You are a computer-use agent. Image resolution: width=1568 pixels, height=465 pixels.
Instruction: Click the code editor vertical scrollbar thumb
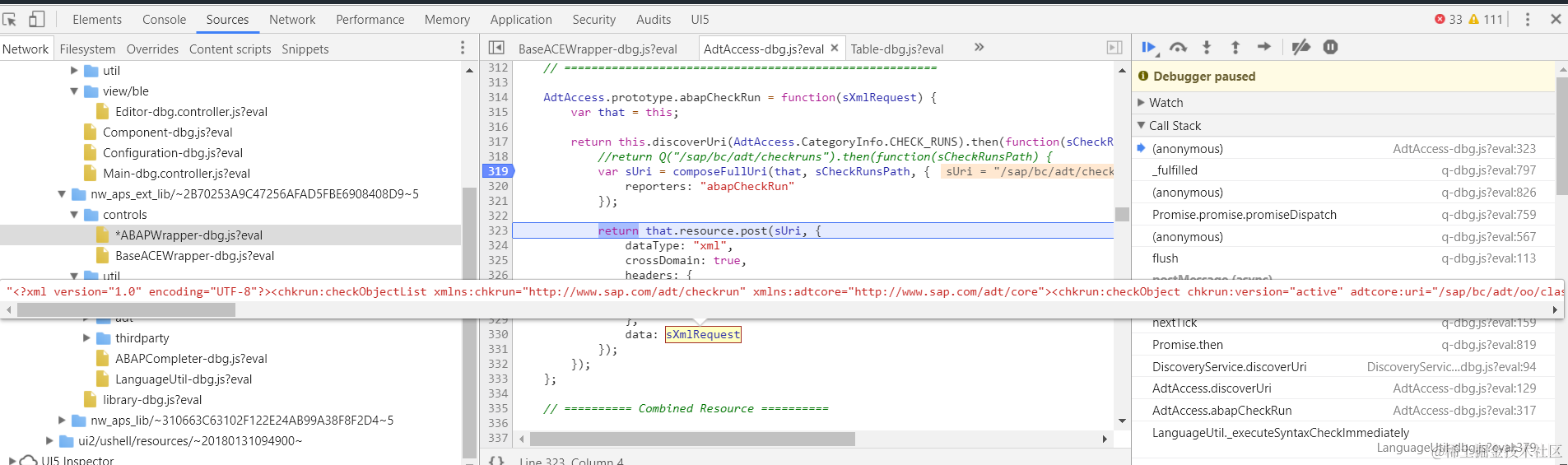1122,214
